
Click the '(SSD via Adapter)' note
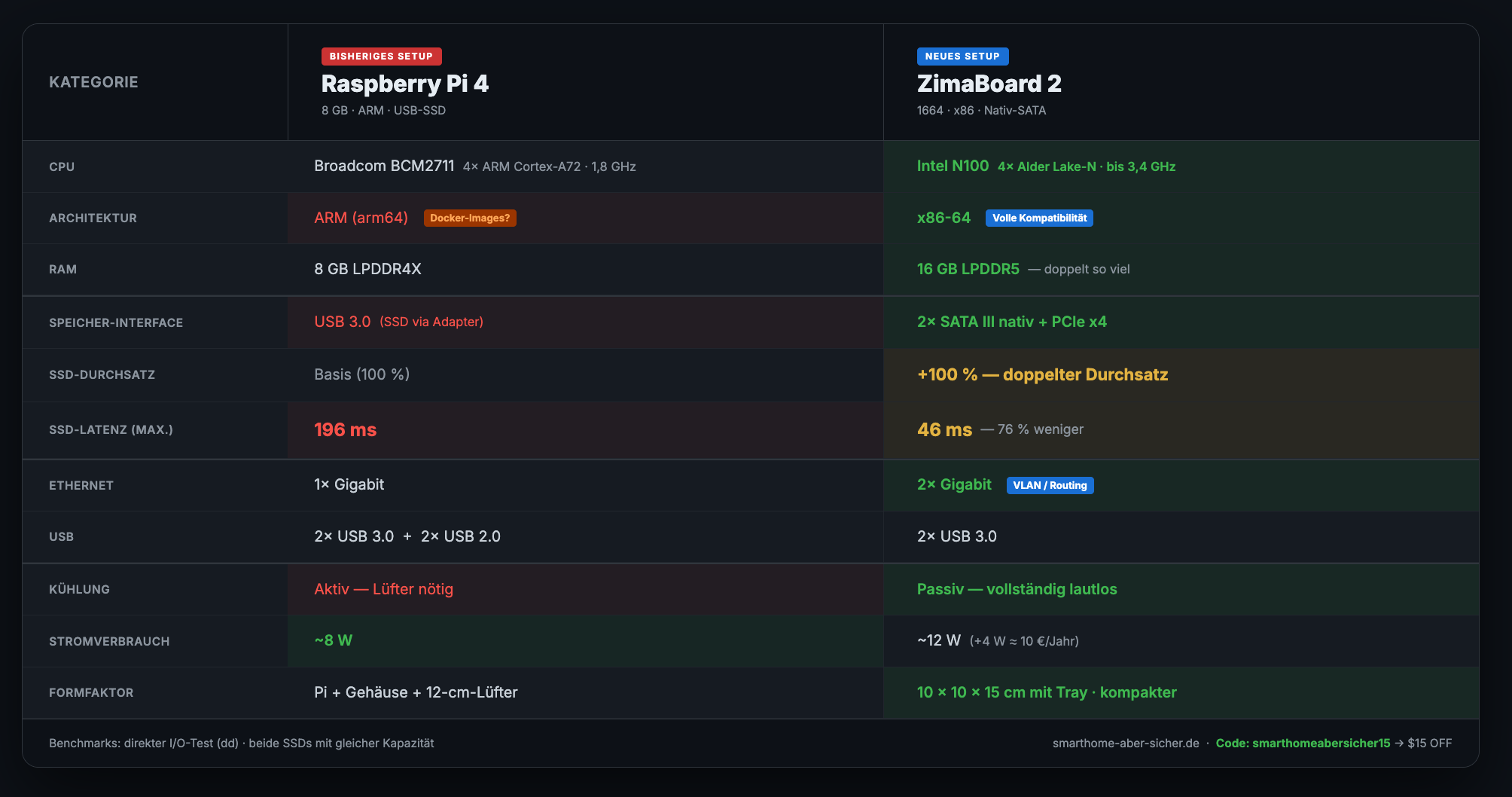(431, 322)
